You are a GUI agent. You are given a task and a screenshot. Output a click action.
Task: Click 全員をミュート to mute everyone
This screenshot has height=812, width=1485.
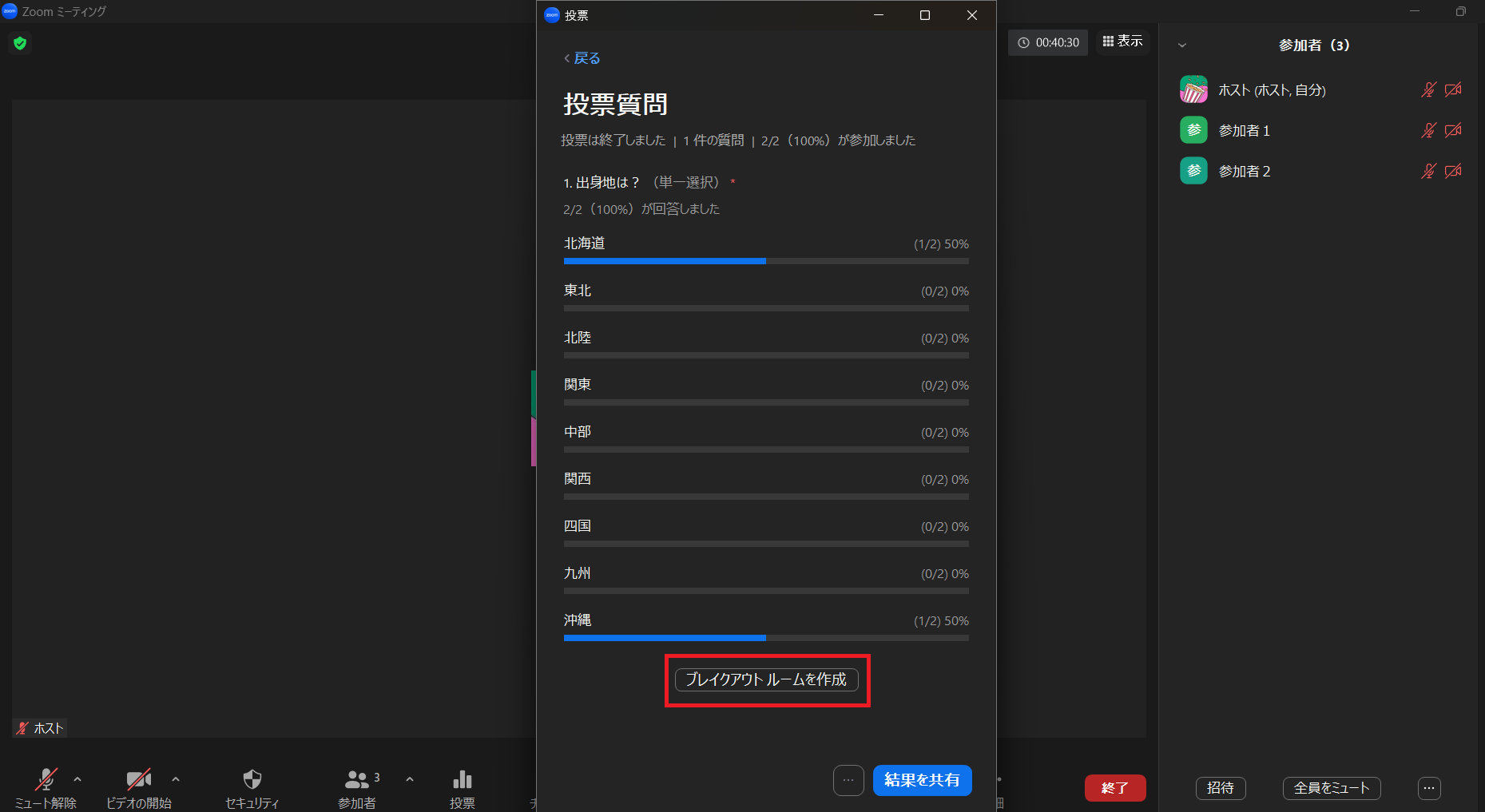click(1332, 788)
